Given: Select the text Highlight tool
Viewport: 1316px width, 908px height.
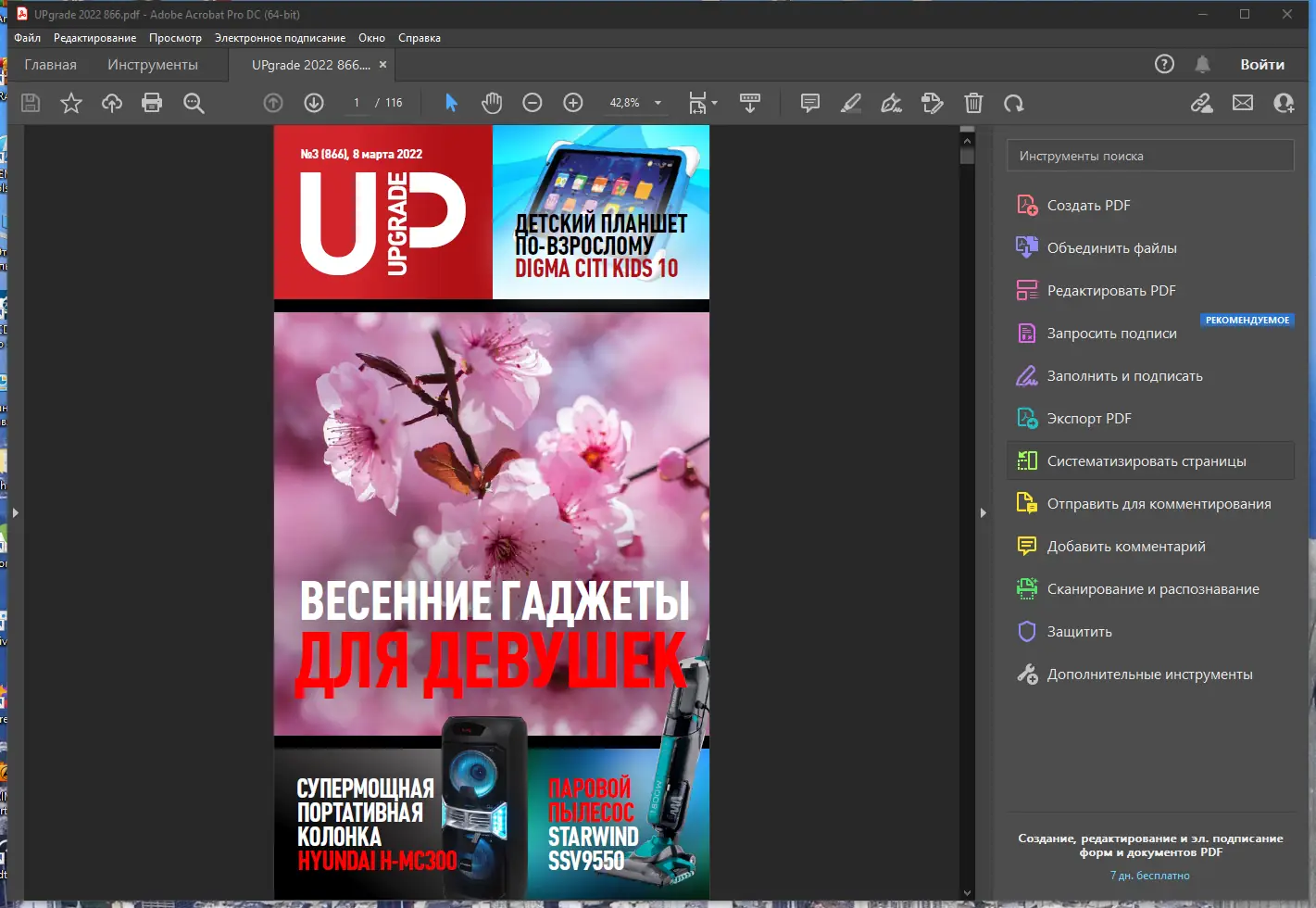Looking at the screenshot, I should click(850, 103).
